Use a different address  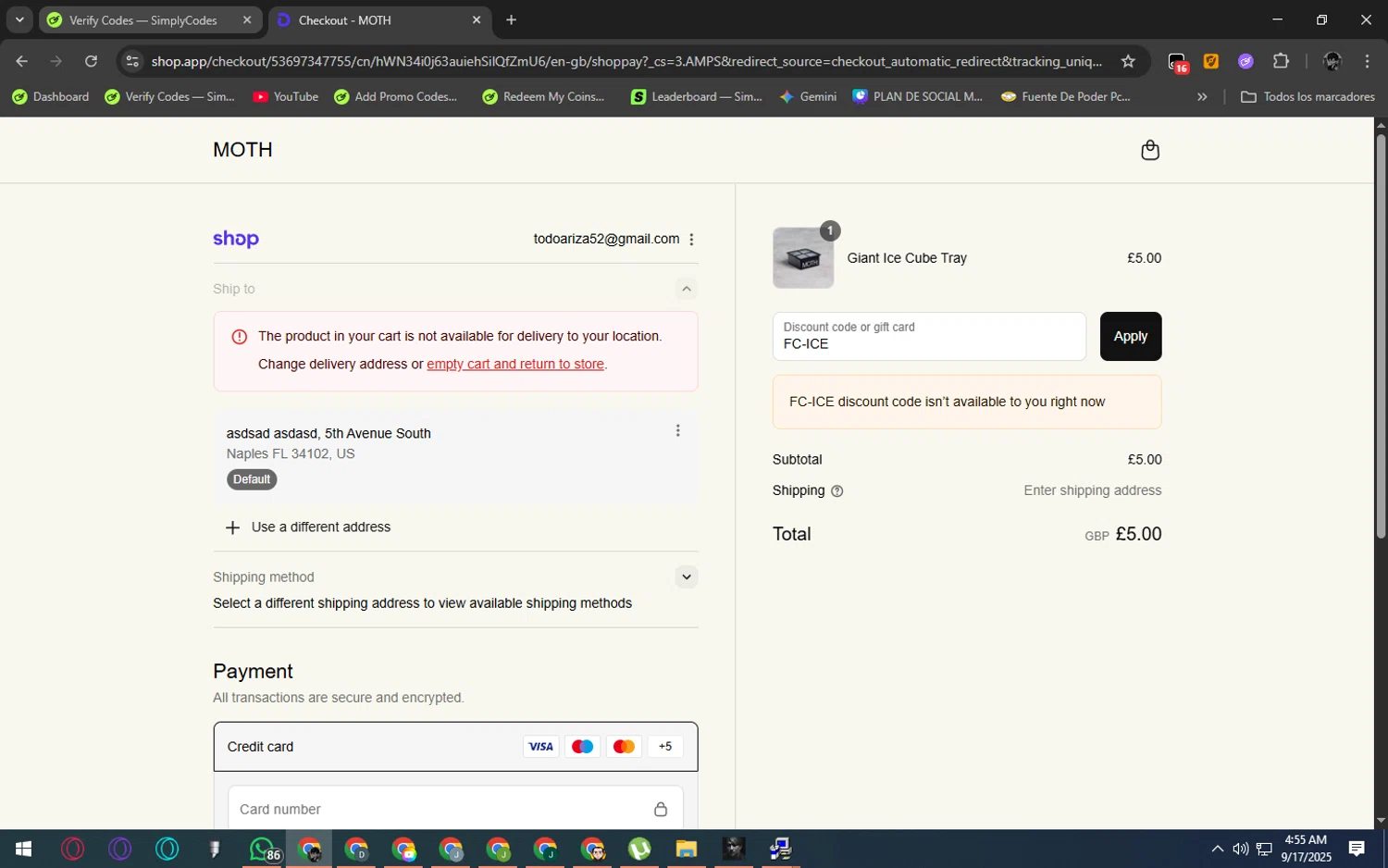click(308, 527)
